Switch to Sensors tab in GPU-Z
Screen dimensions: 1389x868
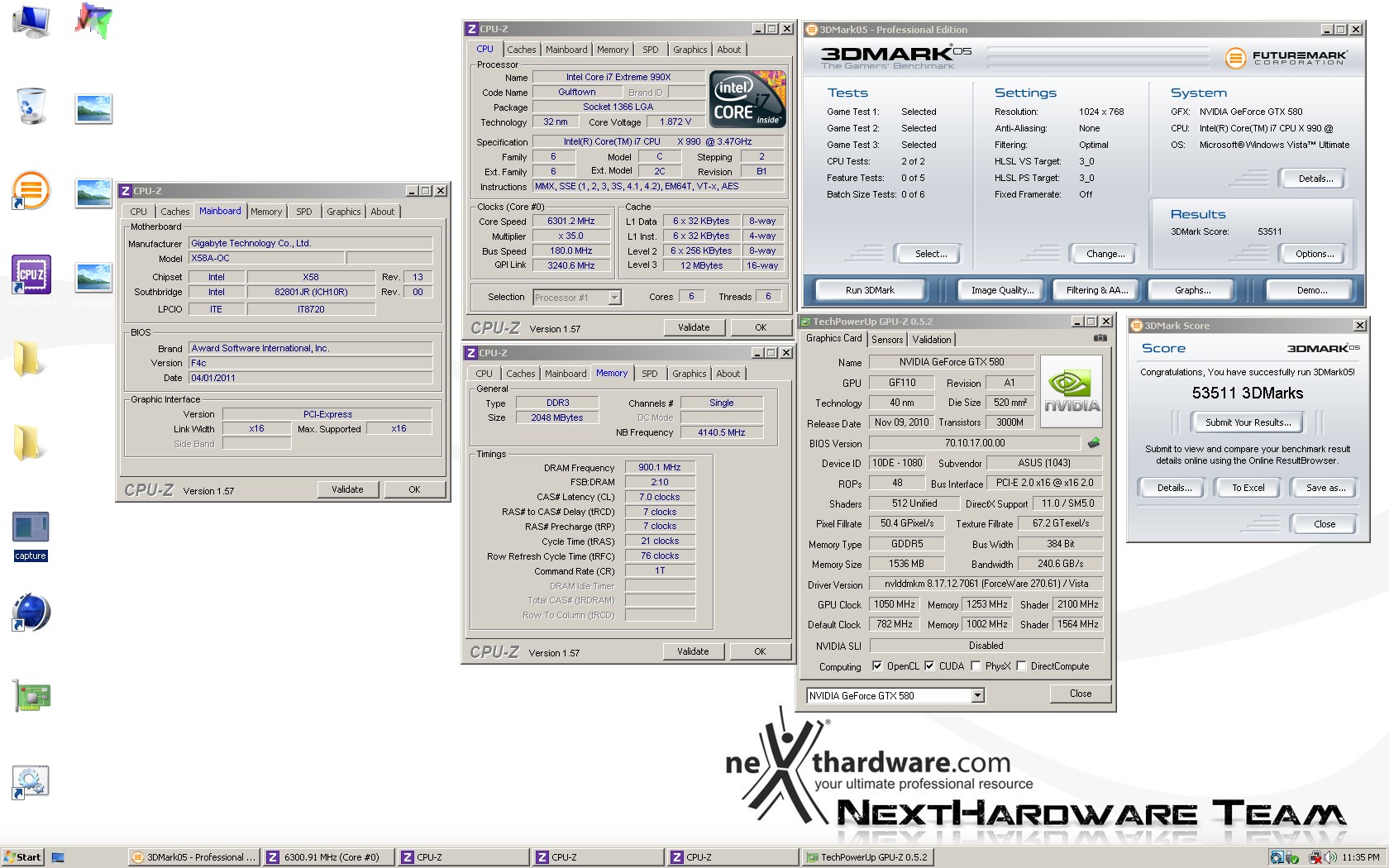pos(887,340)
